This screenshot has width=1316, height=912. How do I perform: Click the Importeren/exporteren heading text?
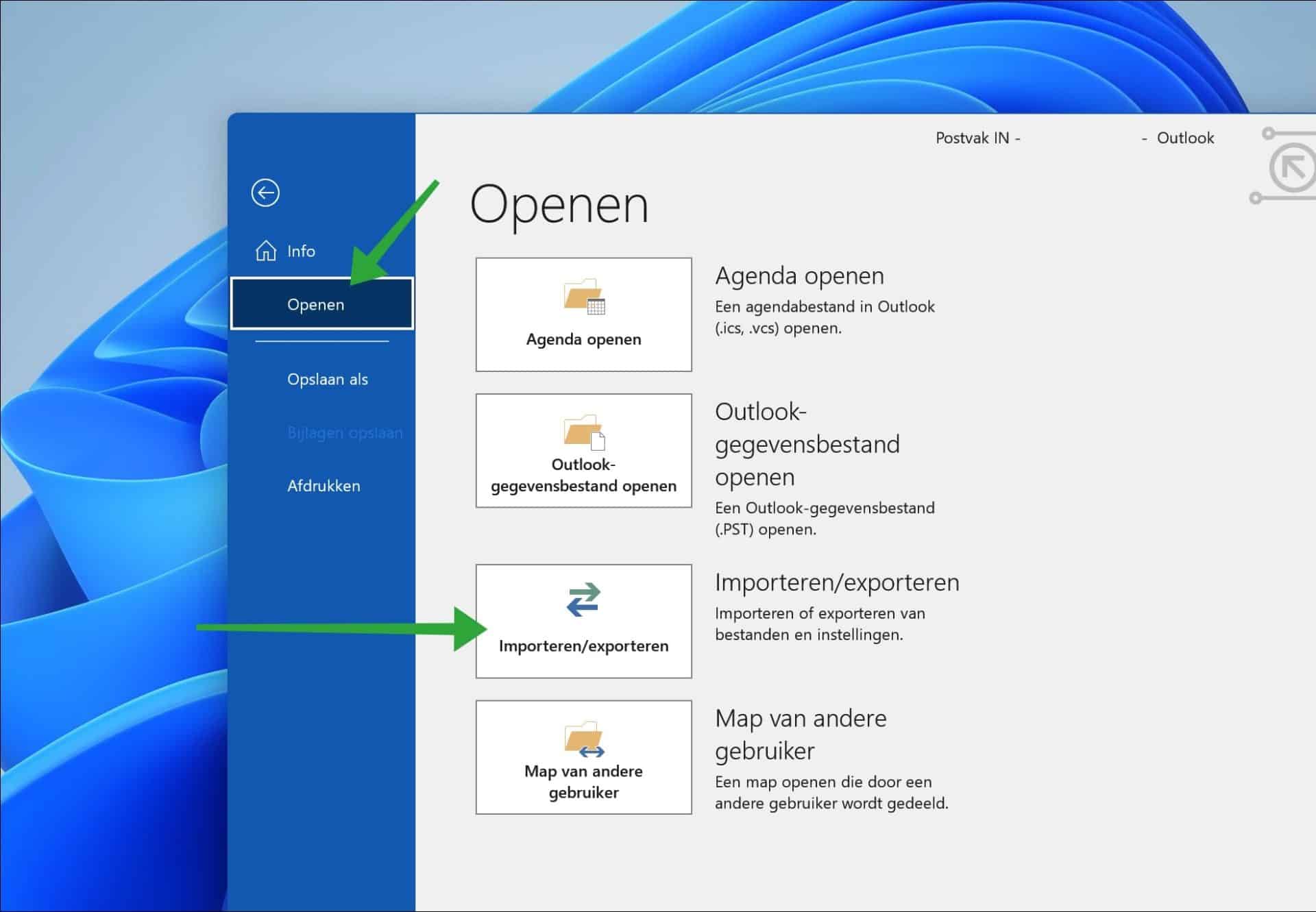click(837, 582)
